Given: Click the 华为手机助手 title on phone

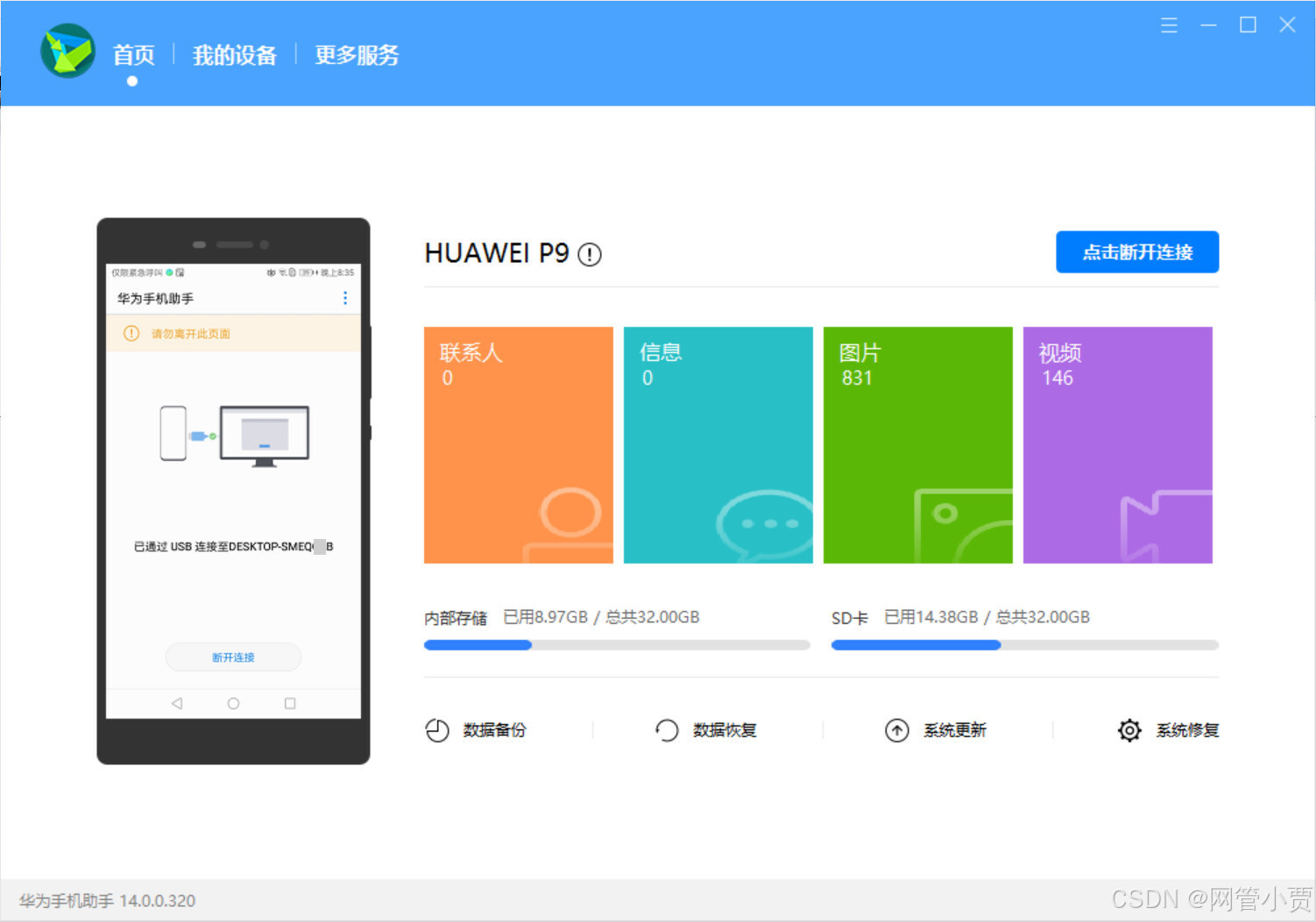Looking at the screenshot, I should click(156, 299).
